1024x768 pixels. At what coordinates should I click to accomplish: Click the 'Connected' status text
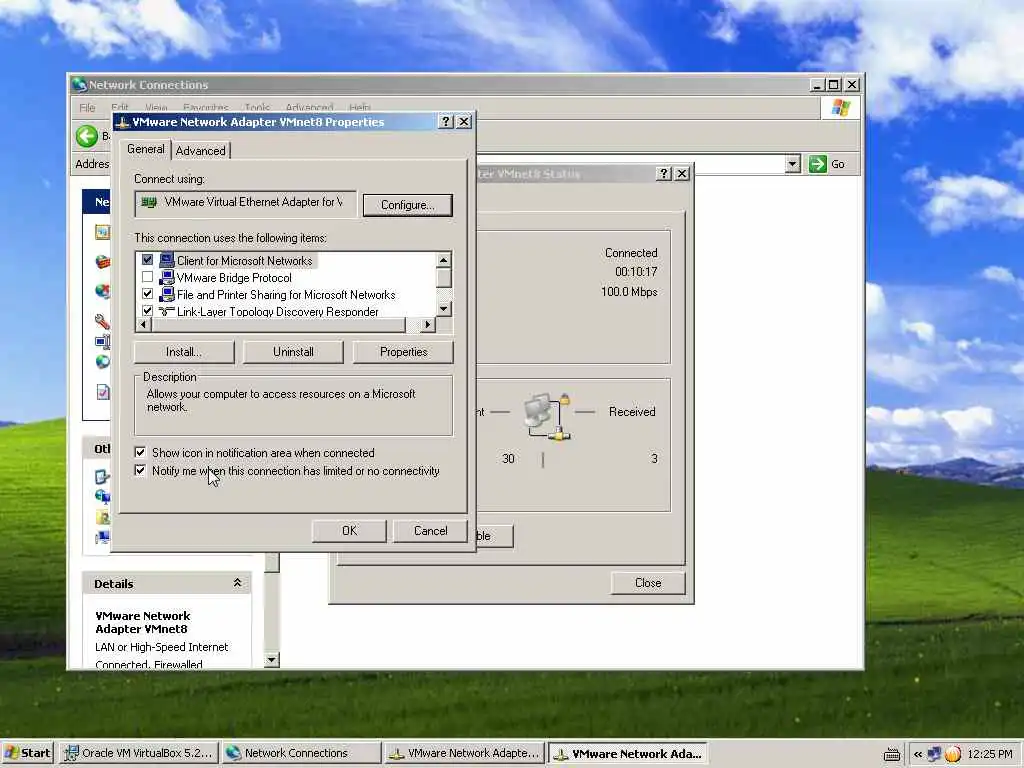(x=631, y=253)
